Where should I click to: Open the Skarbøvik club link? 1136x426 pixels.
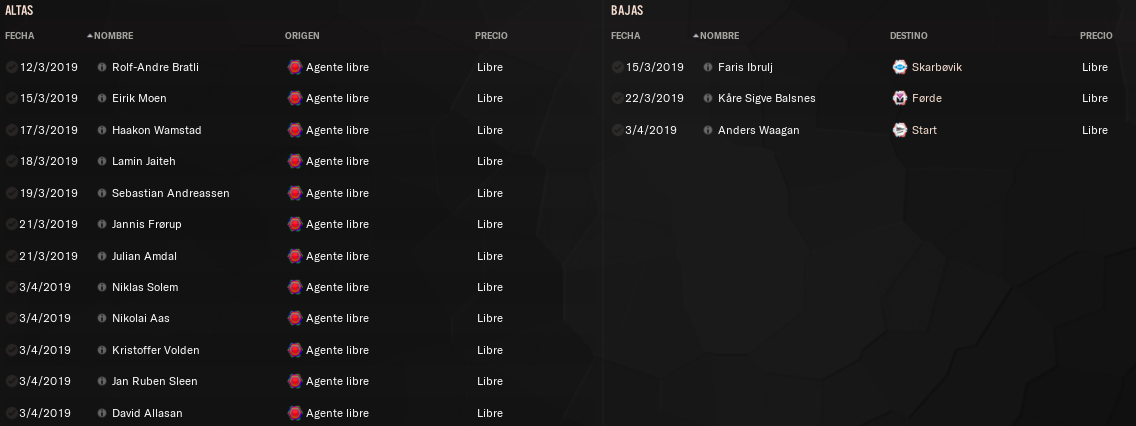click(937, 67)
